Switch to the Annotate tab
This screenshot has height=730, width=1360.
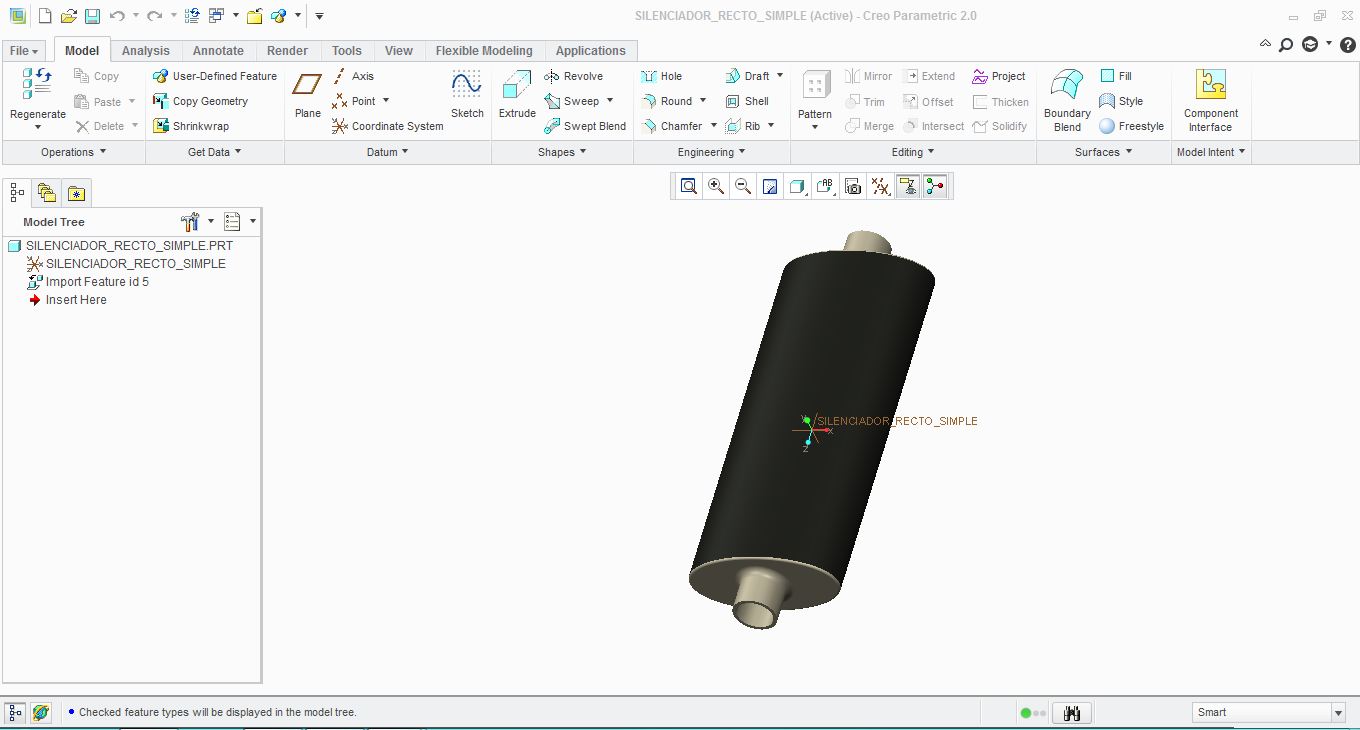click(x=218, y=51)
